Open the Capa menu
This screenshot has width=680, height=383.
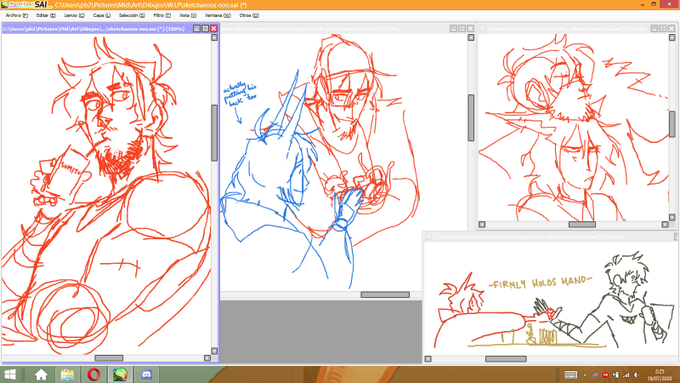pyautogui.click(x=101, y=15)
